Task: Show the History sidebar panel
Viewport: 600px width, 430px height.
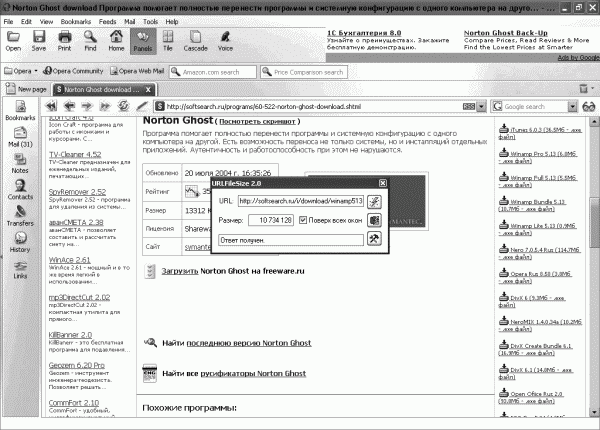Action: [x=20, y=242]
